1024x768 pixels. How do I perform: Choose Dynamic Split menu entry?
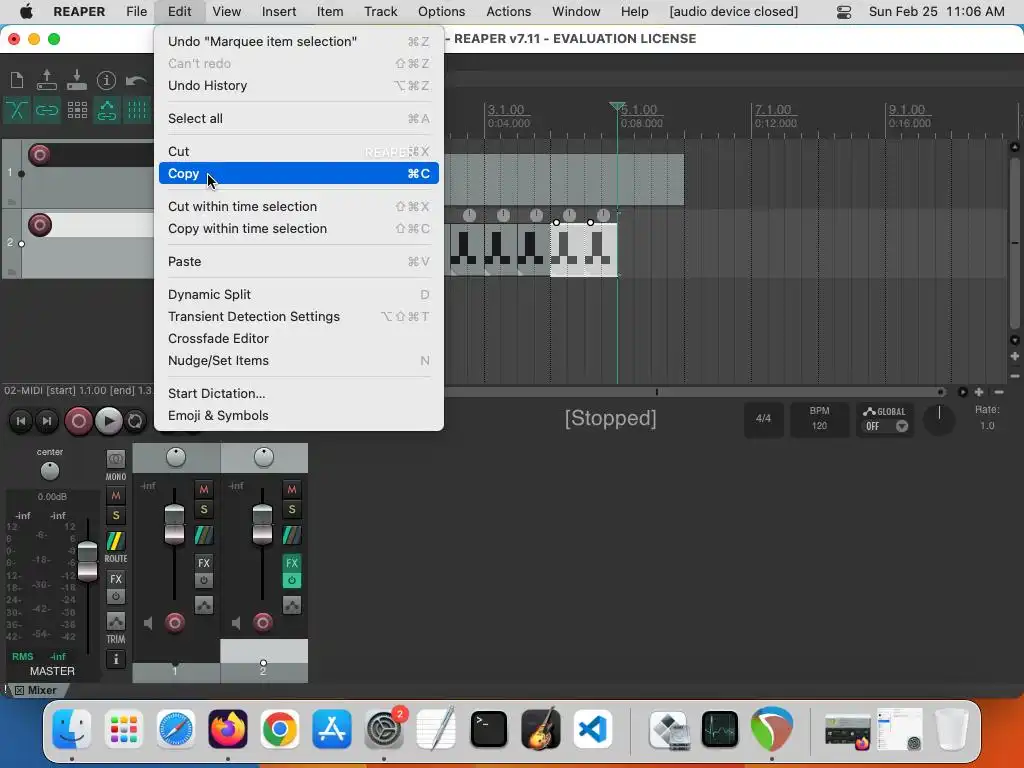(x=298, y=295)
